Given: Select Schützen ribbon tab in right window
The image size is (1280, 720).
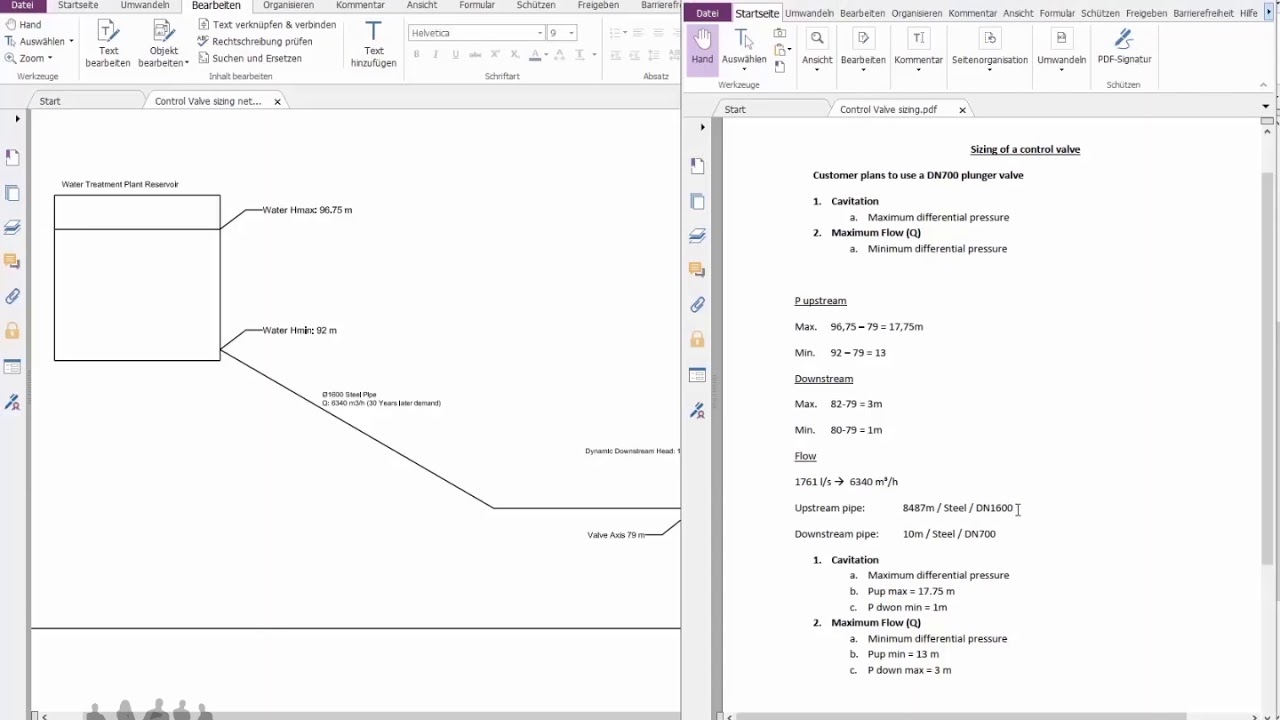Looking at the screenshot, I should pyautogui.click(x=1101, y=13).
